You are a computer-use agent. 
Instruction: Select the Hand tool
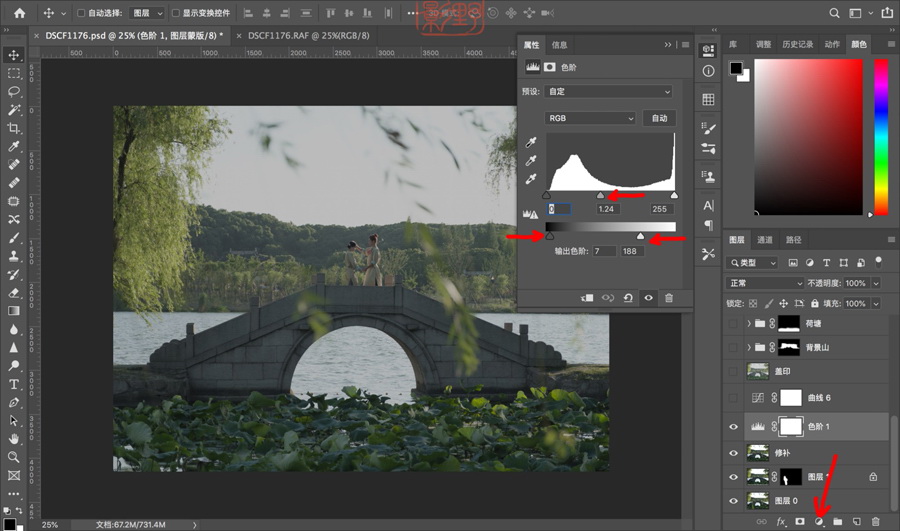[x=14, y=439]
